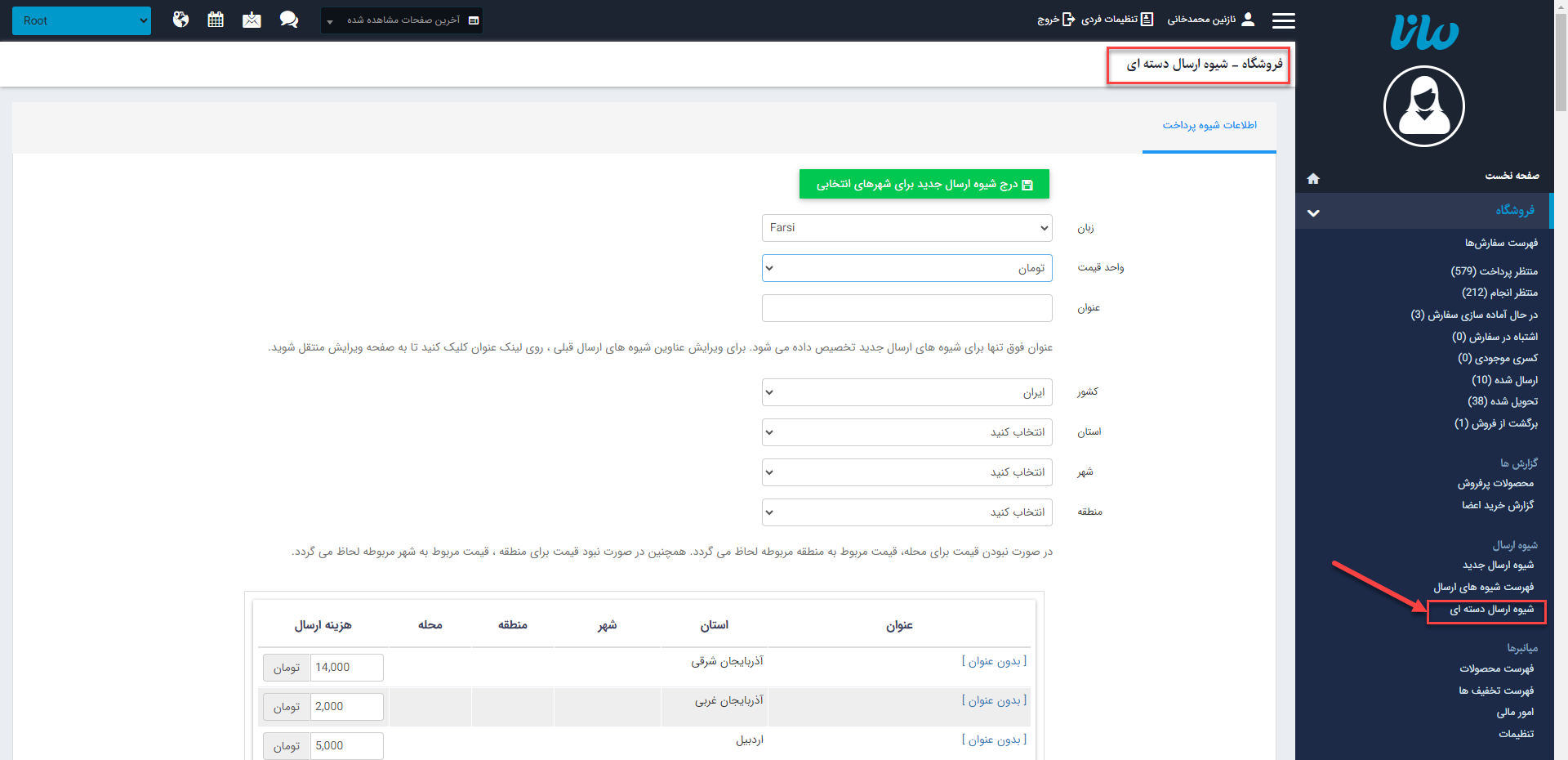Open the شهر city dropdown
The width and height of the screenshot is (1568, 760).
tap(906, 472)
